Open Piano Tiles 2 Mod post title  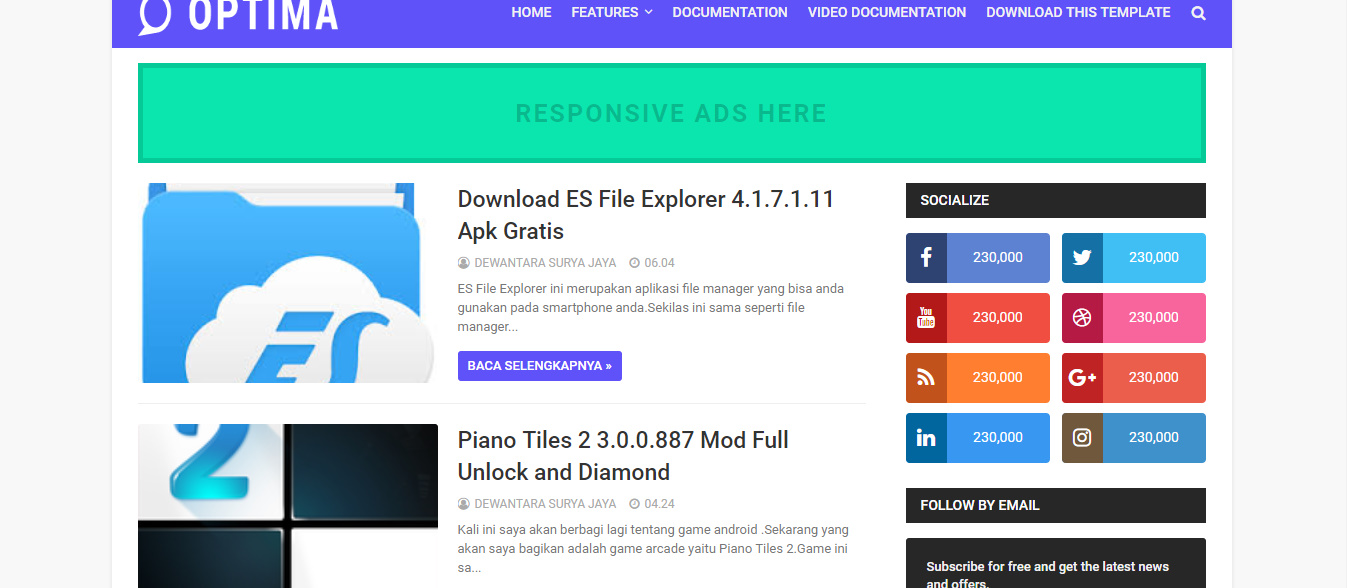623,456
